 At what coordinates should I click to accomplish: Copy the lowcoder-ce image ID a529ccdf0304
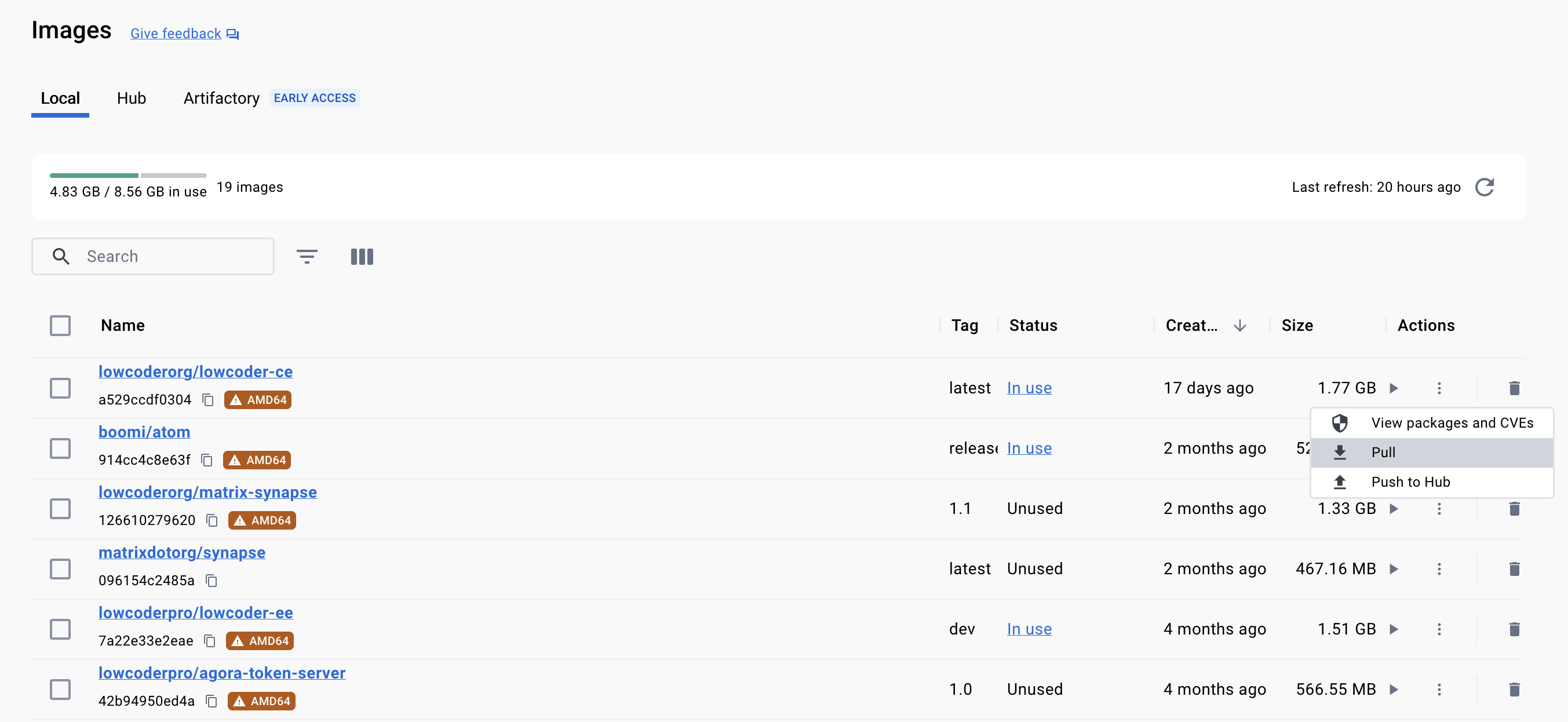(208, 400)
